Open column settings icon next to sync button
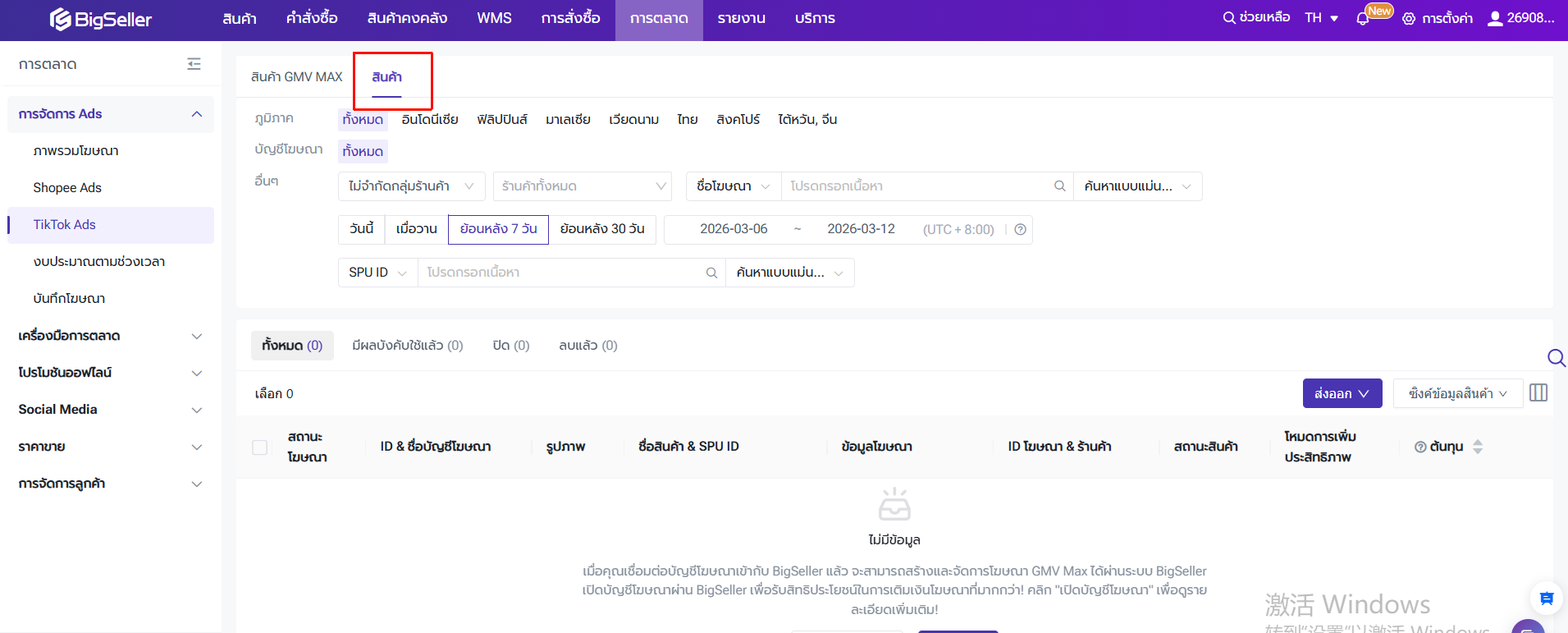The width and height of the screenshot is (1568, 633). click(1538, 393)
